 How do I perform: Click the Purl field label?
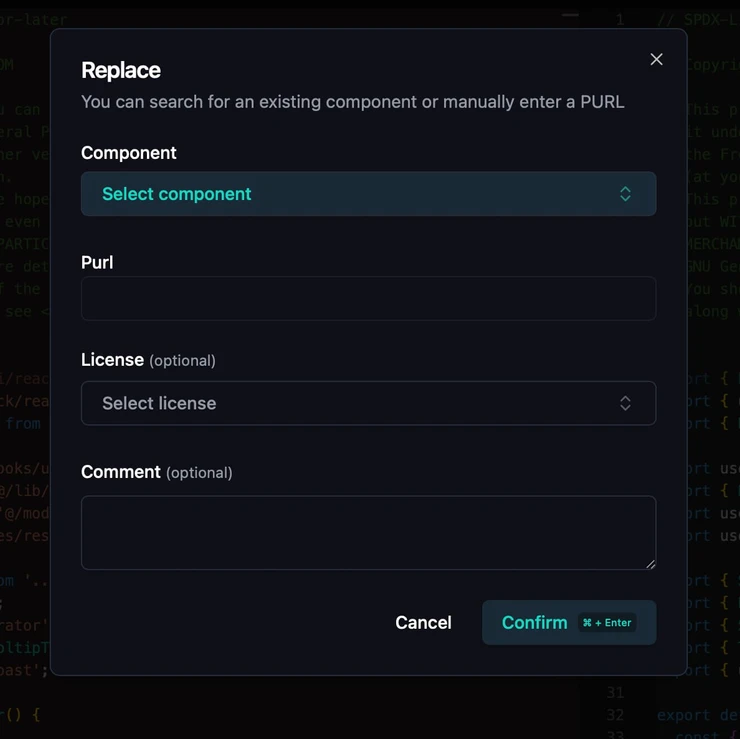point(97,262)
